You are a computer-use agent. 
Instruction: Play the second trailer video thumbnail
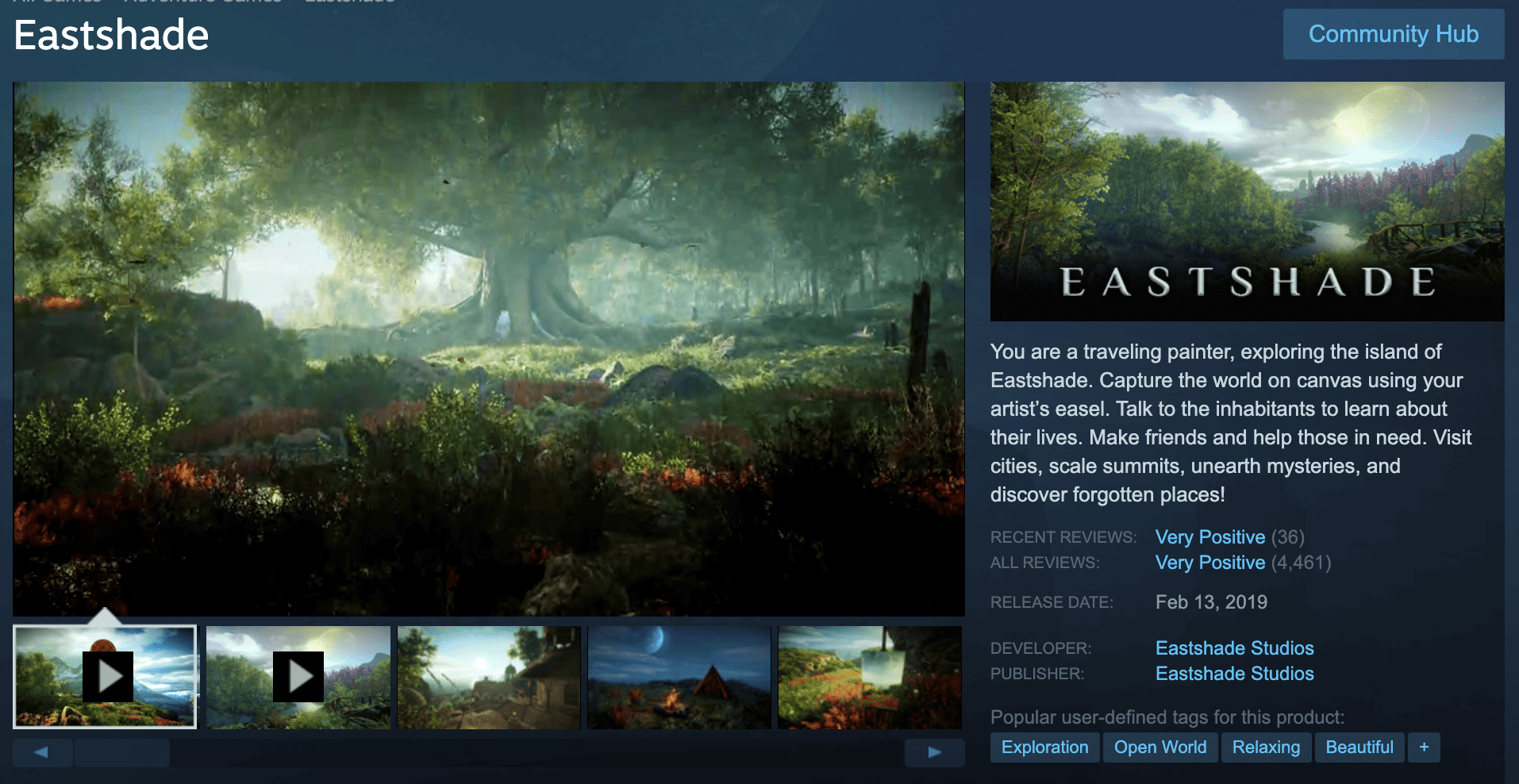coord(298,677)
